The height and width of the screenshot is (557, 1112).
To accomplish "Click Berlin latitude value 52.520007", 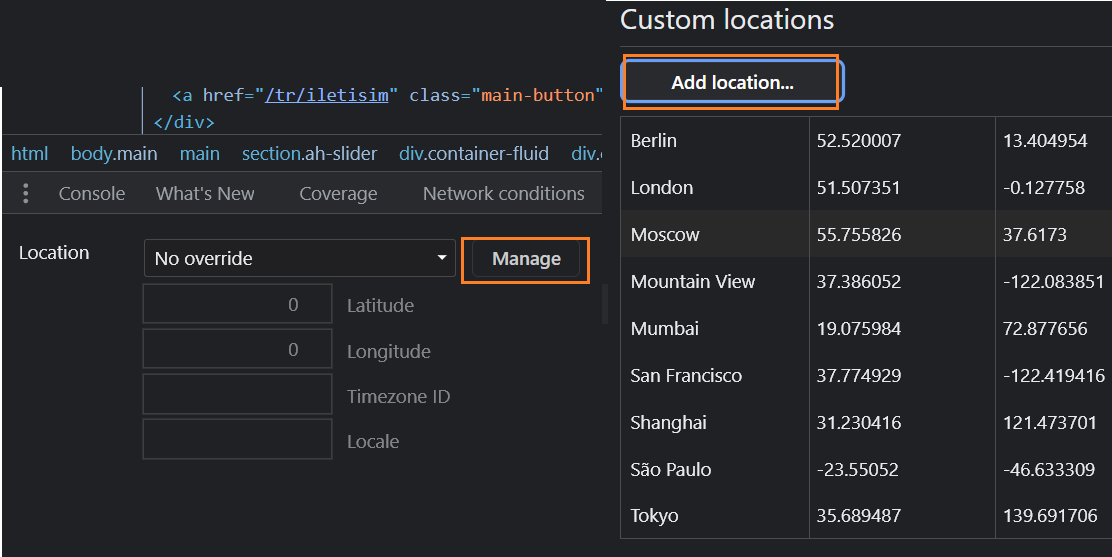I will point(858,140).
